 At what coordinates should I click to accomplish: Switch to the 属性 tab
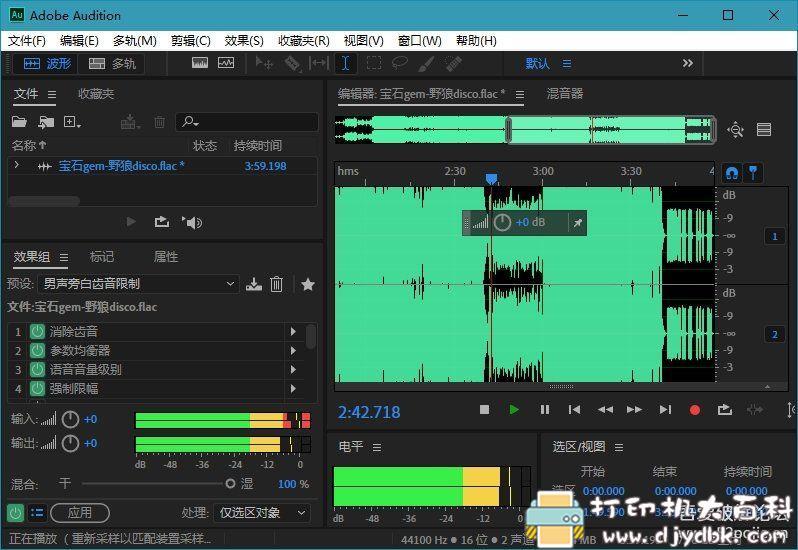click(x=166, y=257)
